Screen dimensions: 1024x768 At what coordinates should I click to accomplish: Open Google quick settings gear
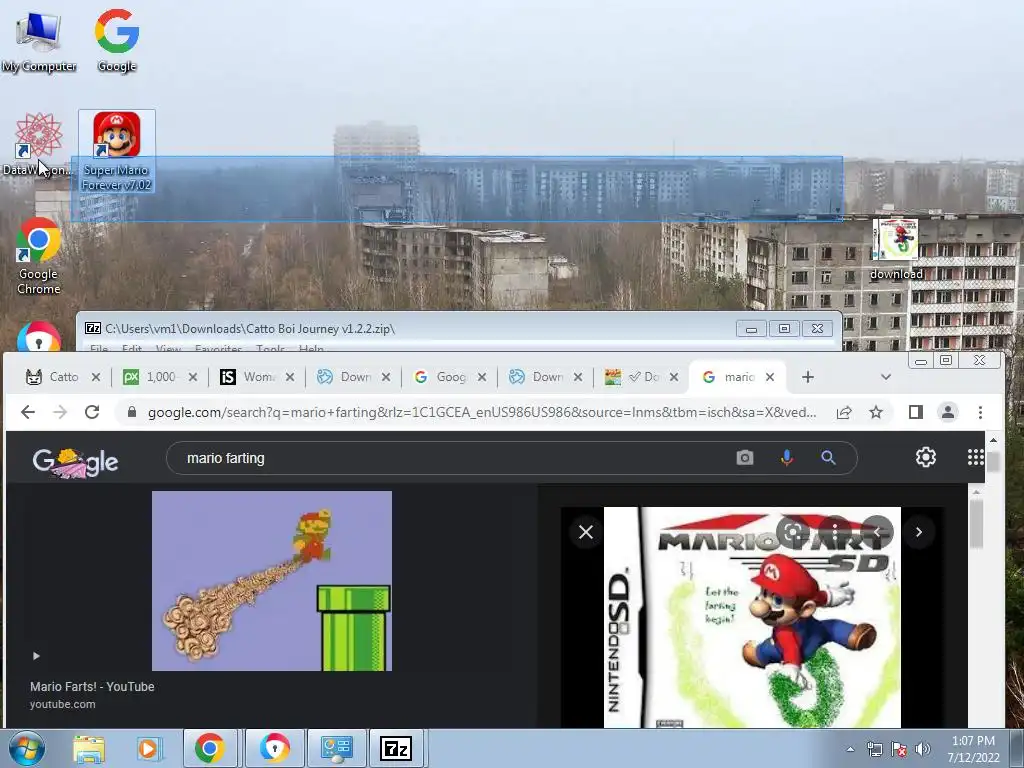coord(925,457)
